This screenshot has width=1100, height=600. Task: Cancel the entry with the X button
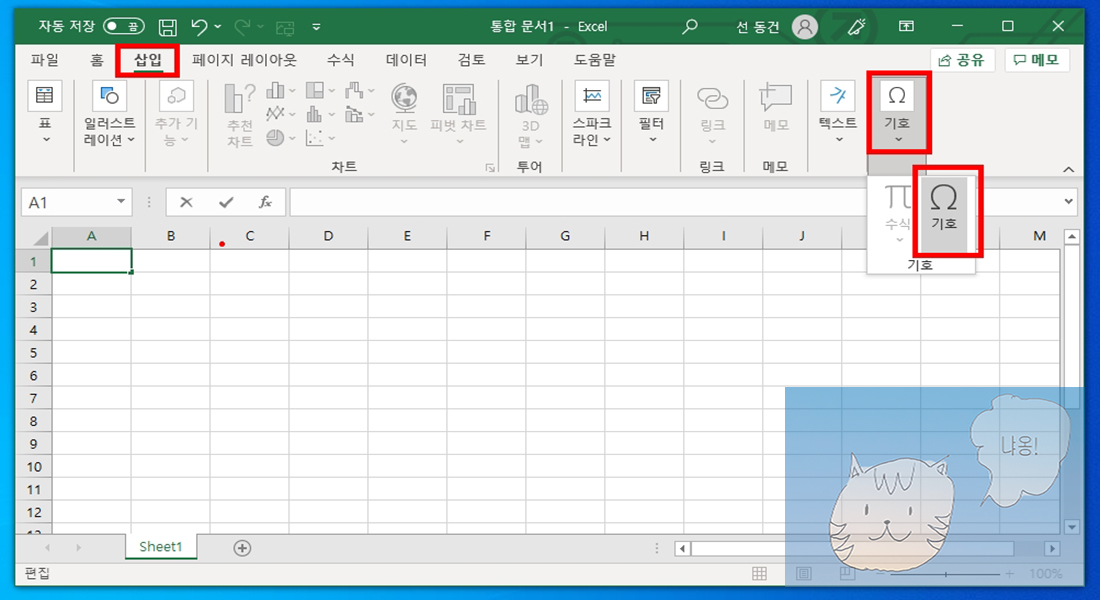pos(186,202)
